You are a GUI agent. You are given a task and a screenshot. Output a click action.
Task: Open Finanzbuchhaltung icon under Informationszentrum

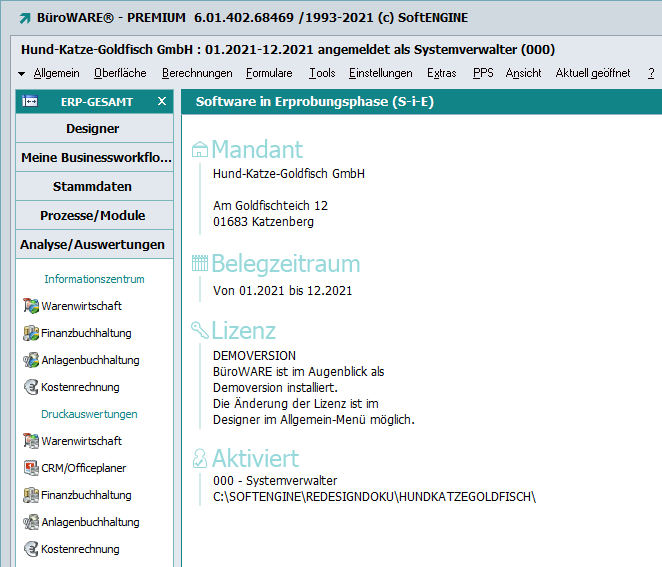(31, 333)
